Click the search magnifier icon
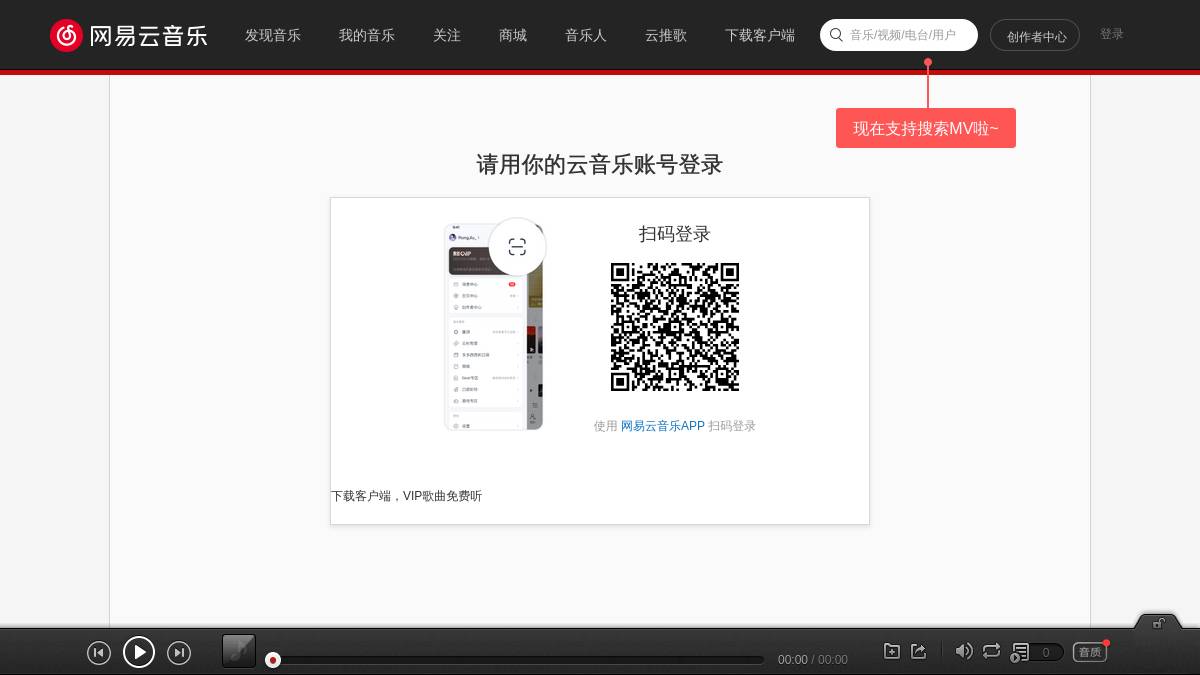This screenshot has height=675, width=1200. pyautogui.click(x=836, y=35)
